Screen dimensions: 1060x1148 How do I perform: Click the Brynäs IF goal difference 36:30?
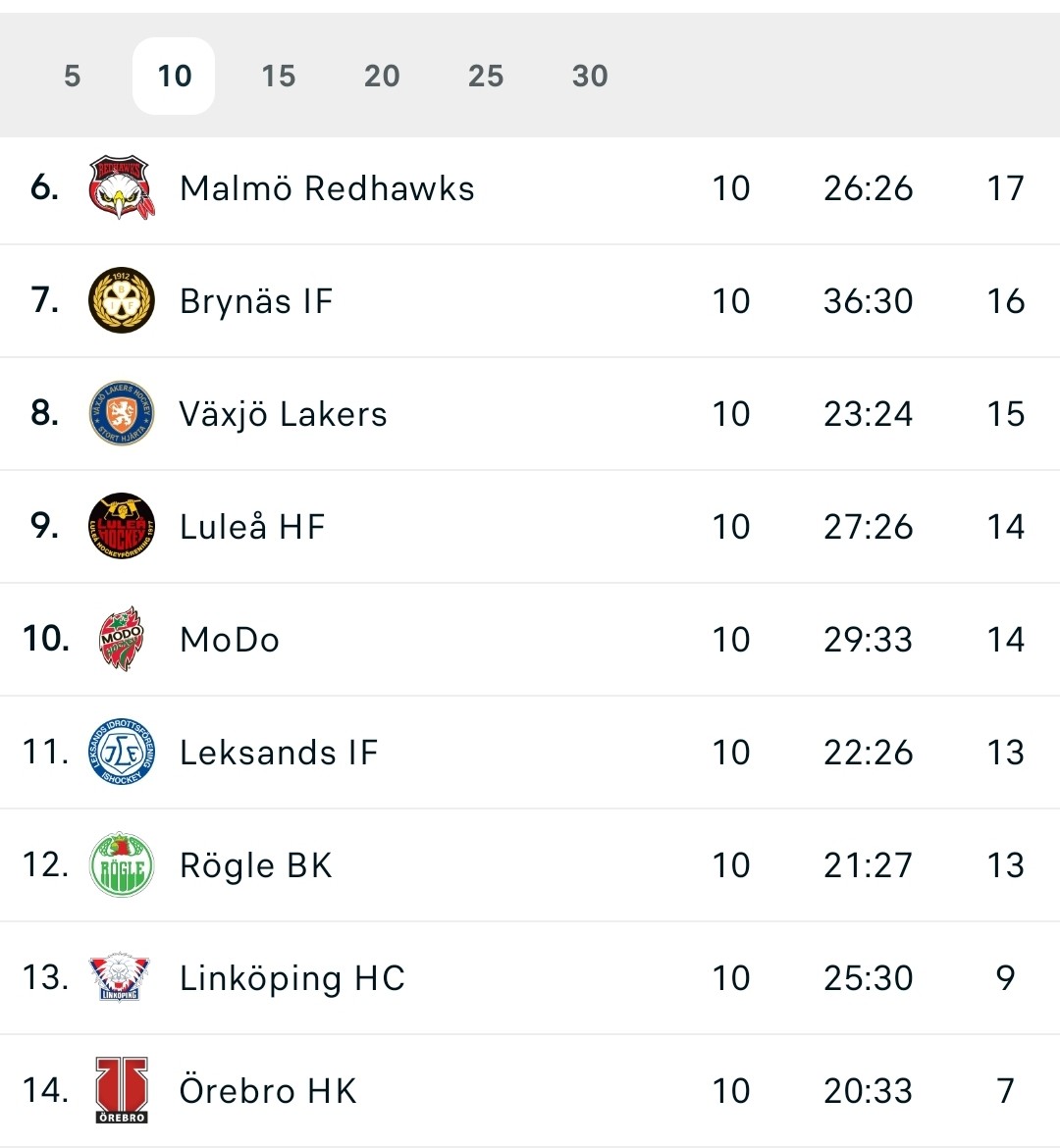[868, 301]
